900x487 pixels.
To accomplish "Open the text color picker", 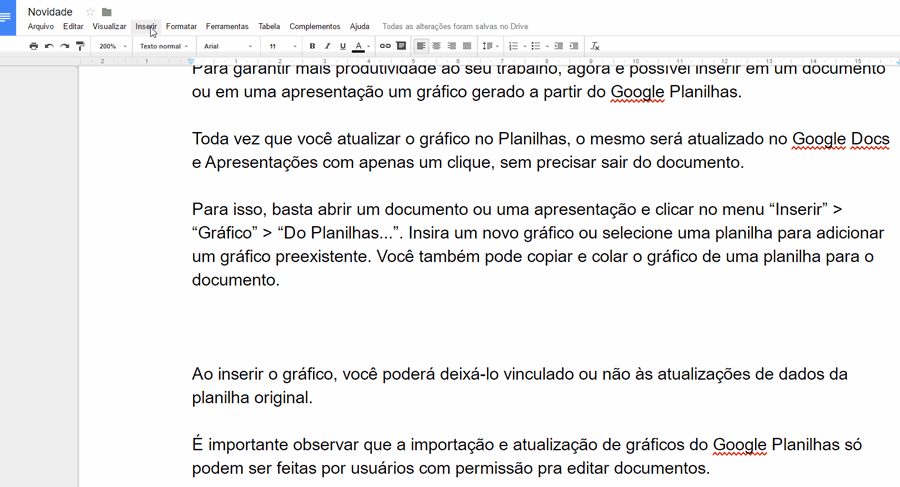I will [360, 46].
